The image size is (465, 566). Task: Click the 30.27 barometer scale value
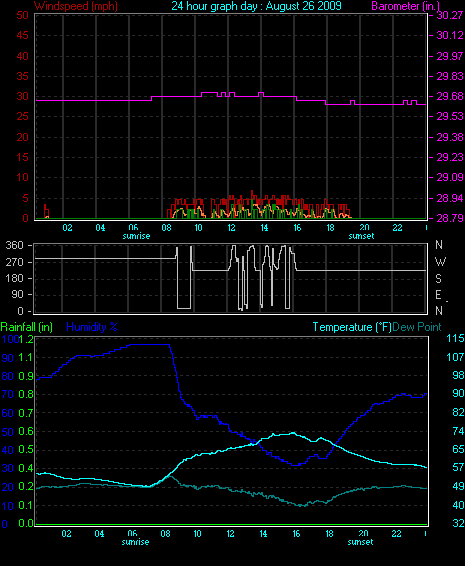(450, 15)
